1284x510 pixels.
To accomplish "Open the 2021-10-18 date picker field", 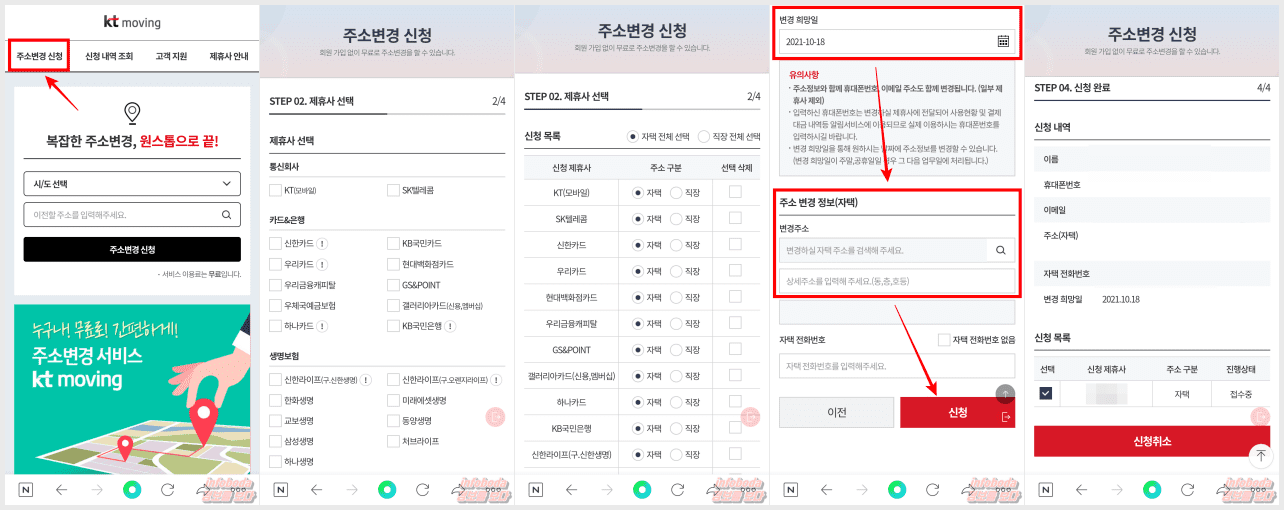I will tap(897, 41).
